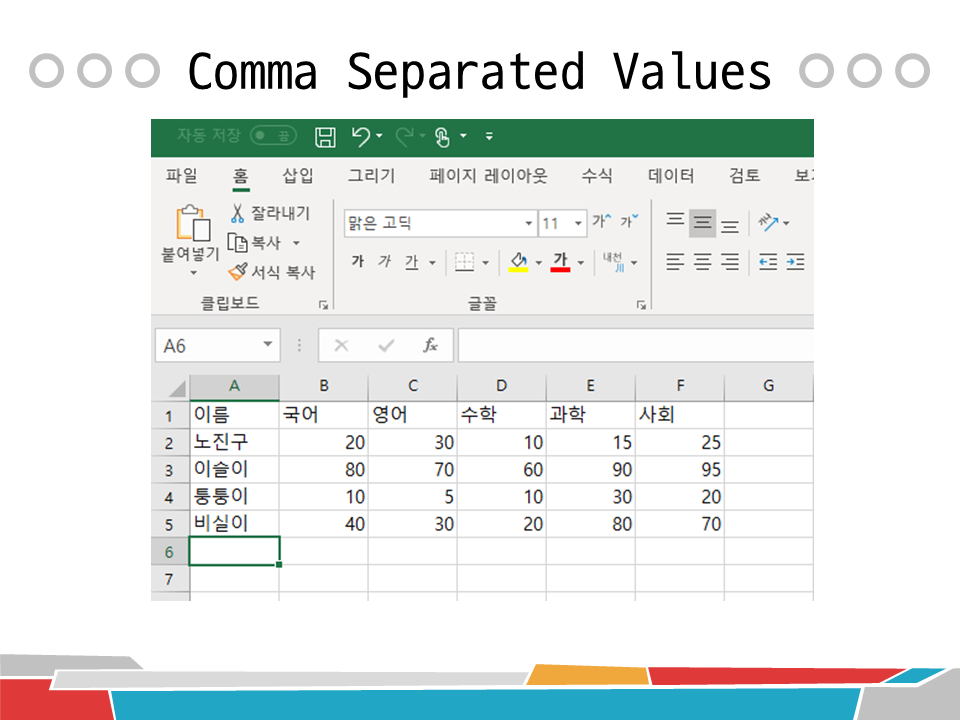Viewport: 960px width, 720px height.
Task: Click into the formula bar
Action: [x=636, y=345]
